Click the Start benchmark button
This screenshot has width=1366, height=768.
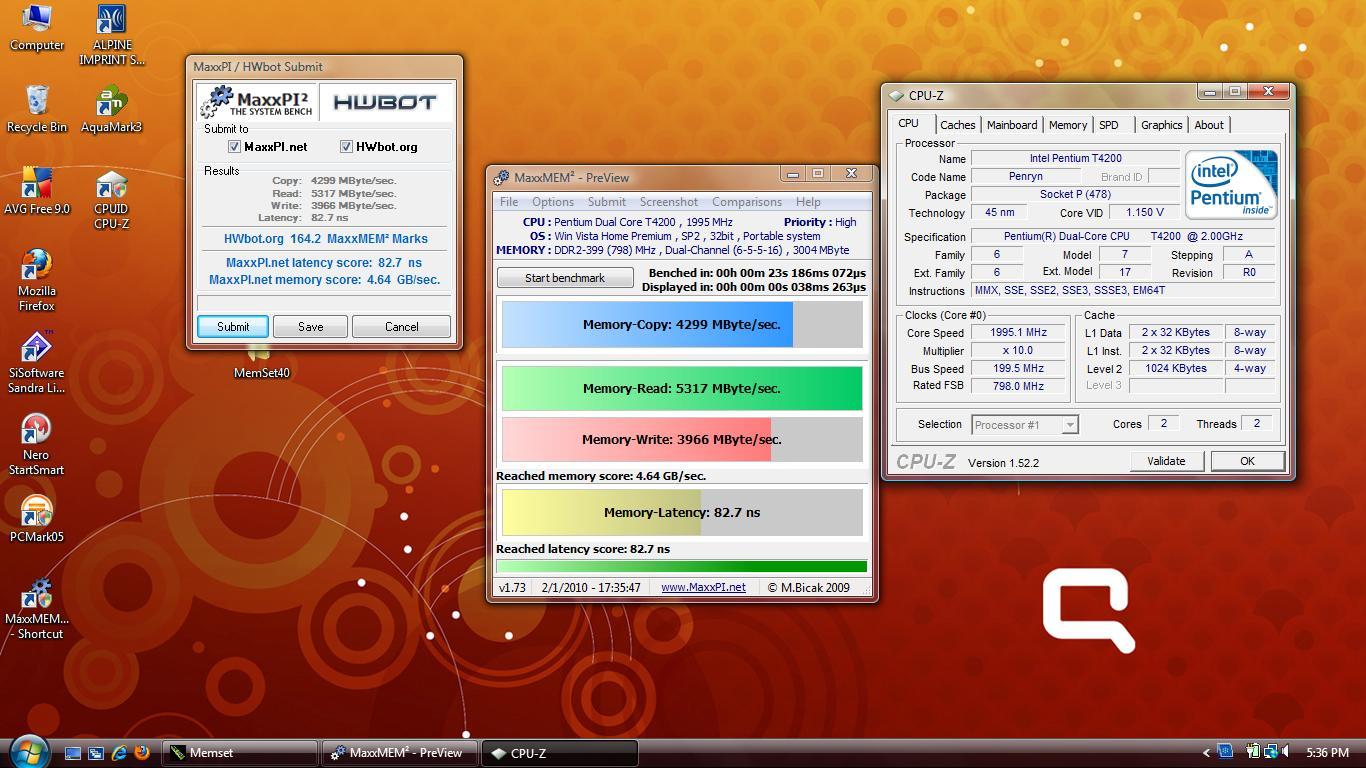[565, 278]
